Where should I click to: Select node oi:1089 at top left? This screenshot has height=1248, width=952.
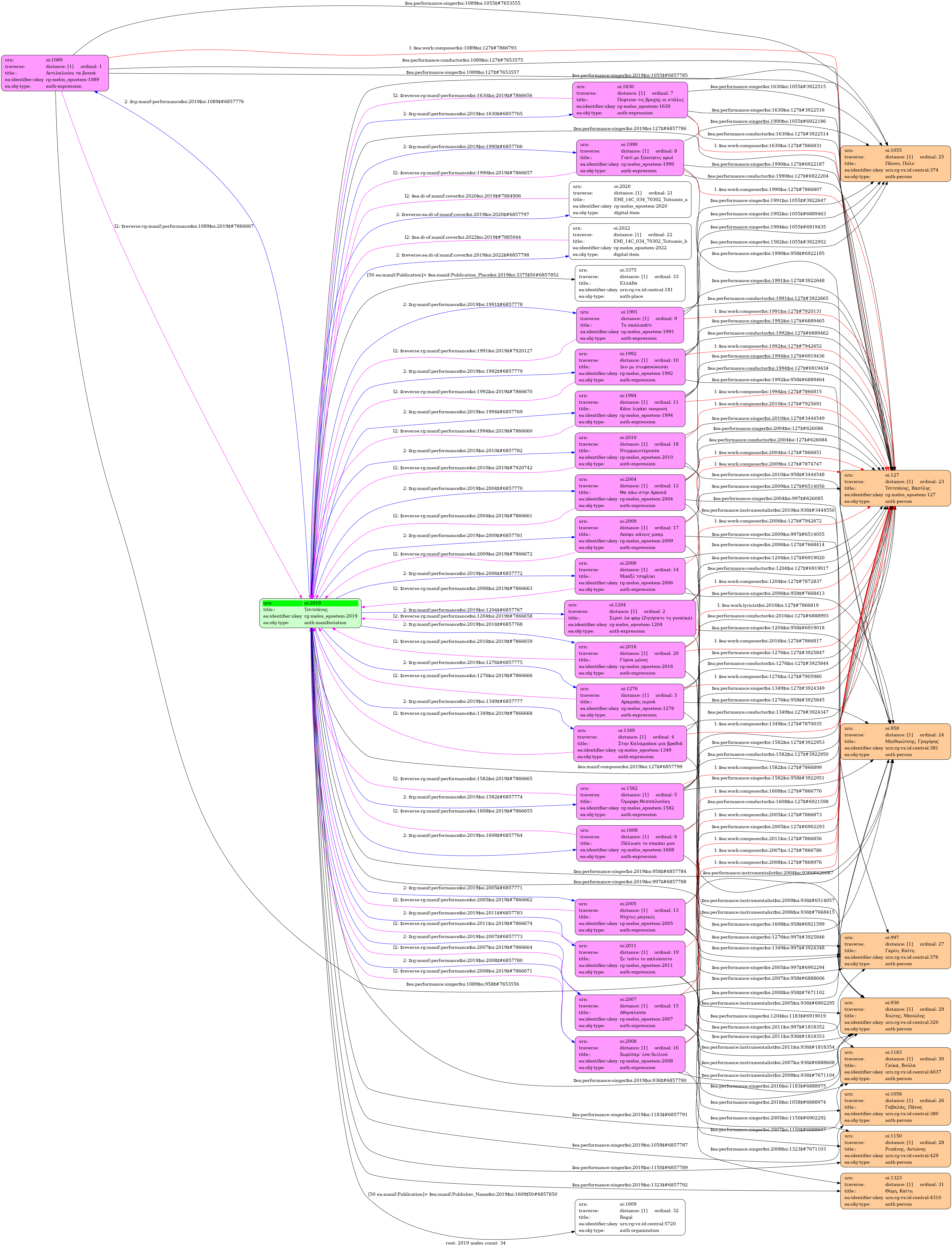click(55, 73)
